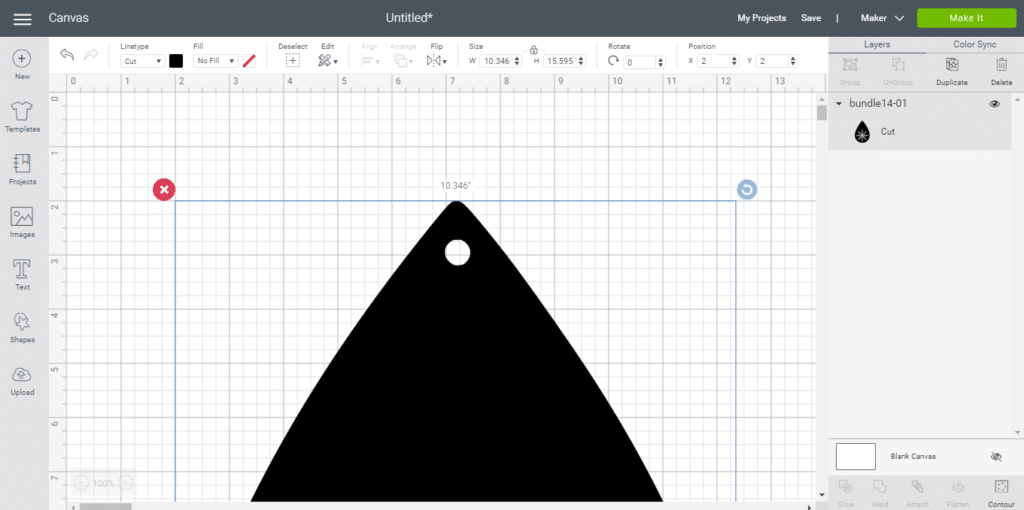Select the Text tool
1024x510 pixels.
[22, 274]
